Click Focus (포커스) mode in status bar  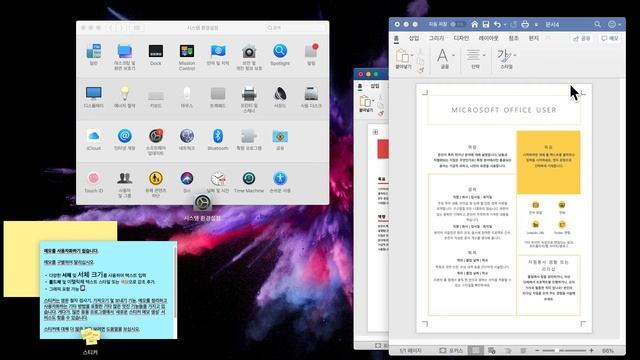click(451, 350)
